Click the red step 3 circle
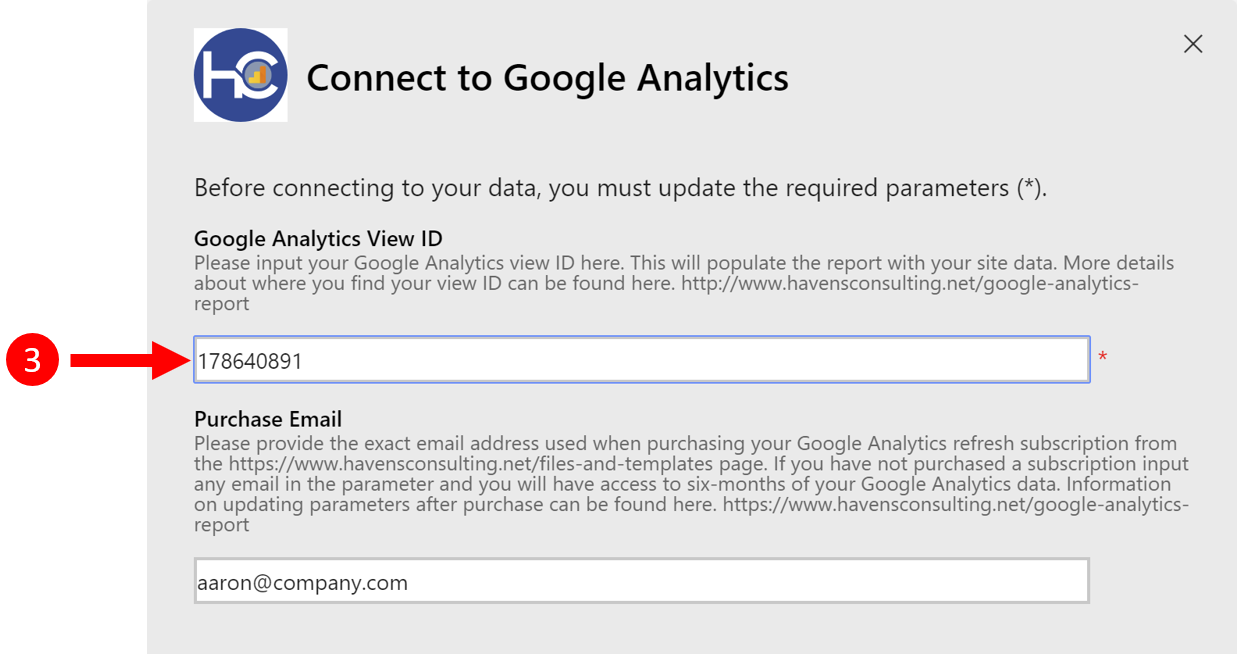Image resolution: width=1237 pixels, height=654 pixels. 32,360
